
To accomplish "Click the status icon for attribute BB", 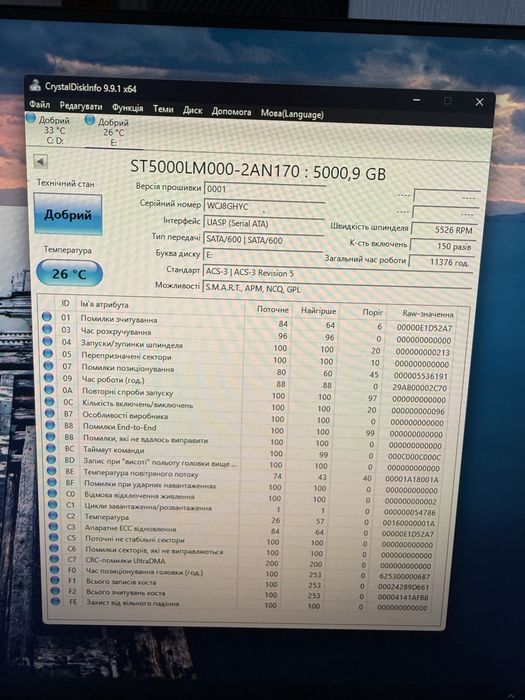I will 51,437.
